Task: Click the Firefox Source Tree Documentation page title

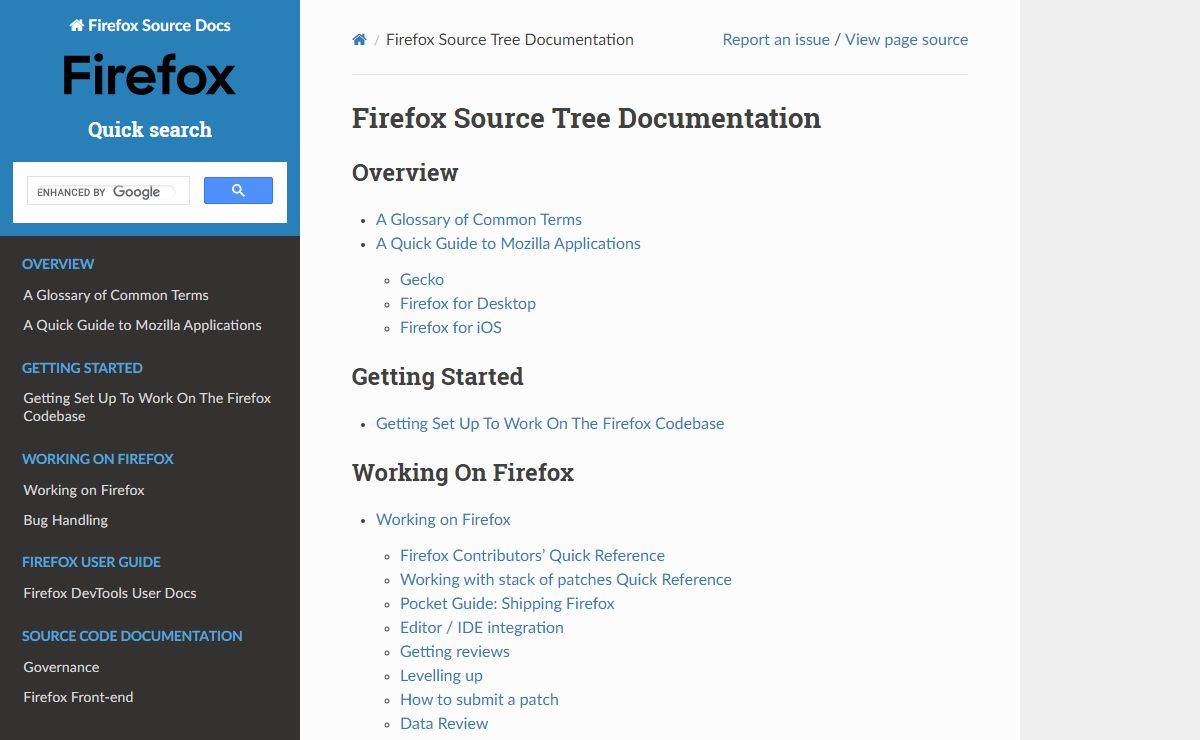Action: [x=586, y=118]
